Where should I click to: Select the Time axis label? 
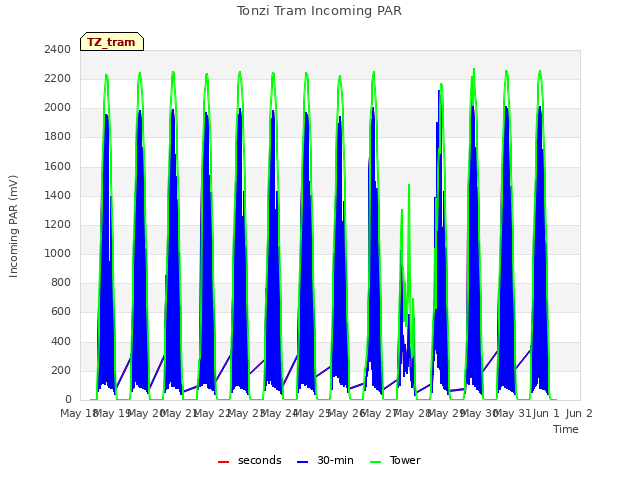566,429
